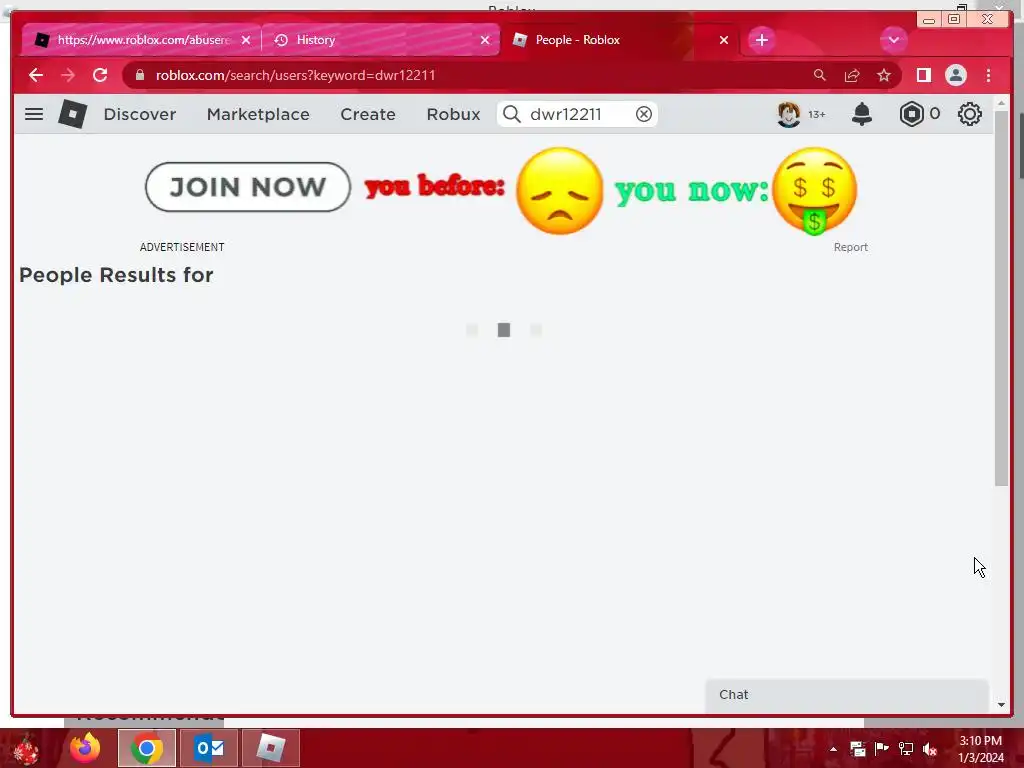Open the network tray icon
Viewport: 1024px width, 768px height.
pos(906,749)
